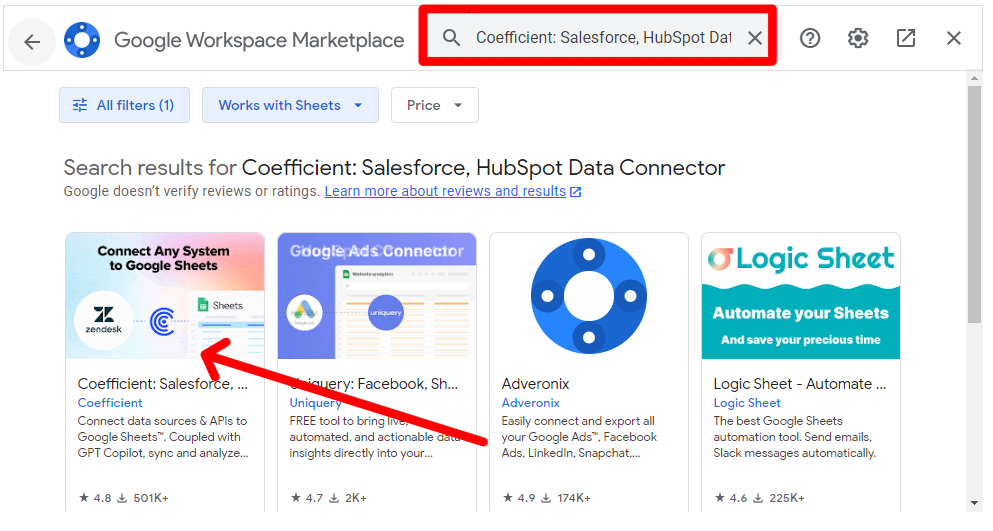993x531 pixels.
Task: Open the Uniquery Google Ads Connector thumbnail
Action: click(x=377, y=296)
